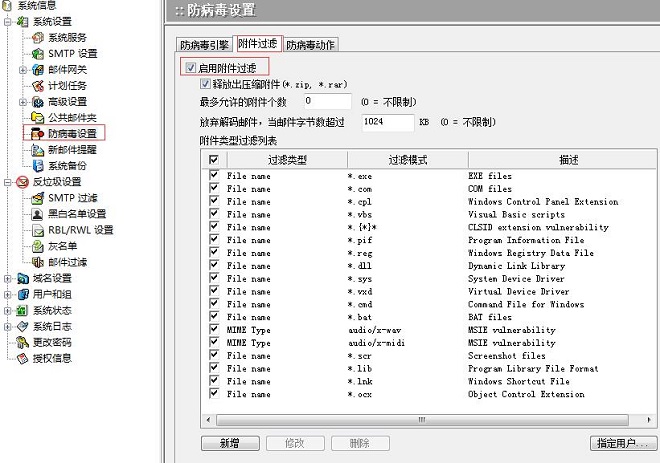Screen dimensions: 660x463
Task: Select the *.pif Program Information File row
Action: coord(428,240)
